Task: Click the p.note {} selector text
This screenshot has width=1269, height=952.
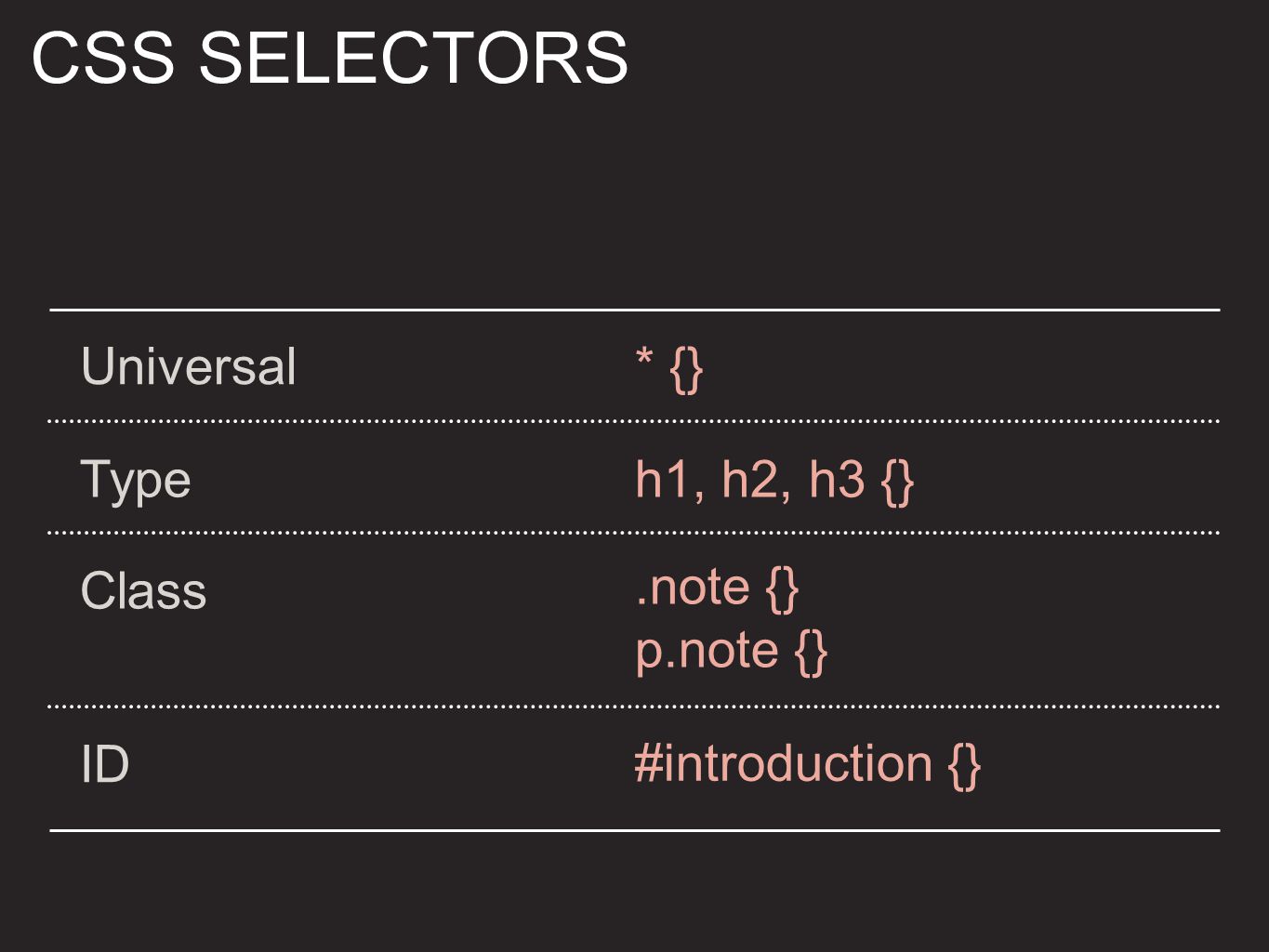Action: 732,651
